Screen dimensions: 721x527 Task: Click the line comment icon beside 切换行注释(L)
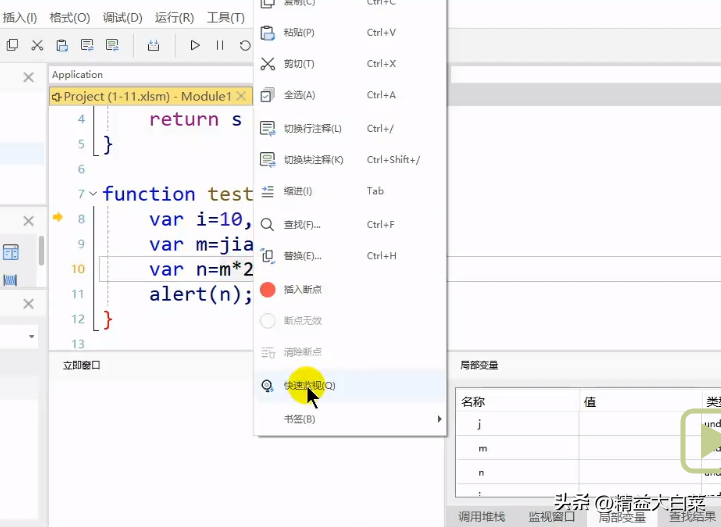(268, 128)
